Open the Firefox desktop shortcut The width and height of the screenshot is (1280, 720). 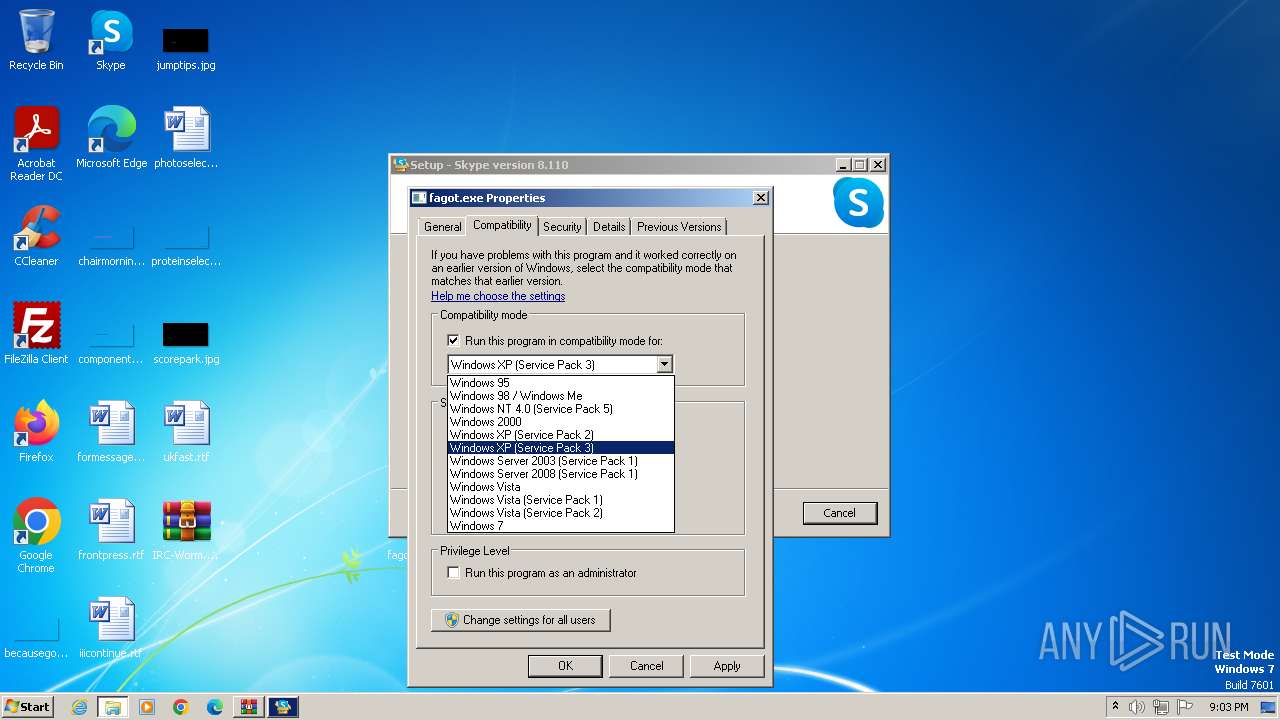click(36, 431)
